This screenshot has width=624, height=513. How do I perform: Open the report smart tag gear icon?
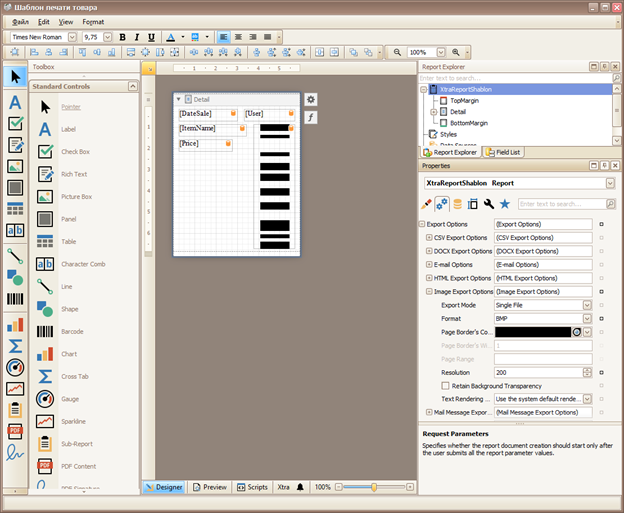[x=311, y=99]
